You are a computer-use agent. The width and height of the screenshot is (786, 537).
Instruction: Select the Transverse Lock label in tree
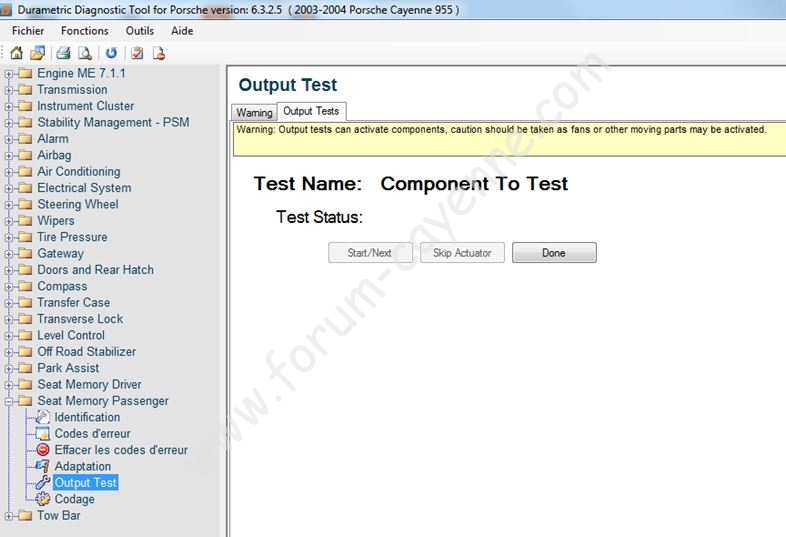(x=80, y=319)
